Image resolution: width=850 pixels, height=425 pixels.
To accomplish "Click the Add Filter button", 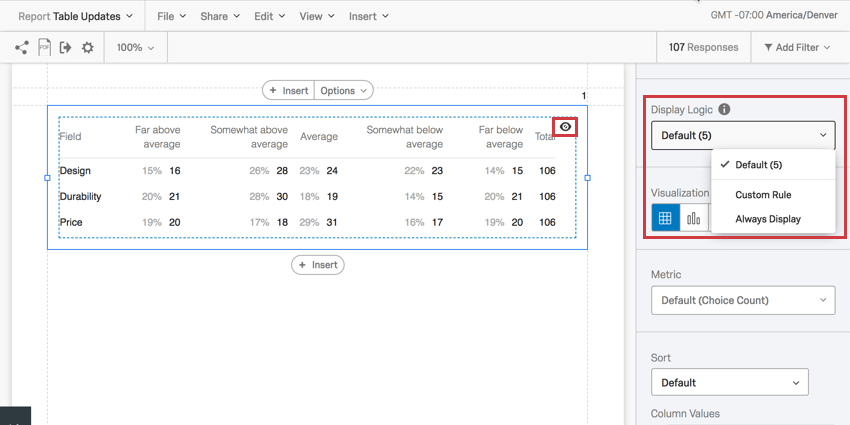I will (797, 47).
